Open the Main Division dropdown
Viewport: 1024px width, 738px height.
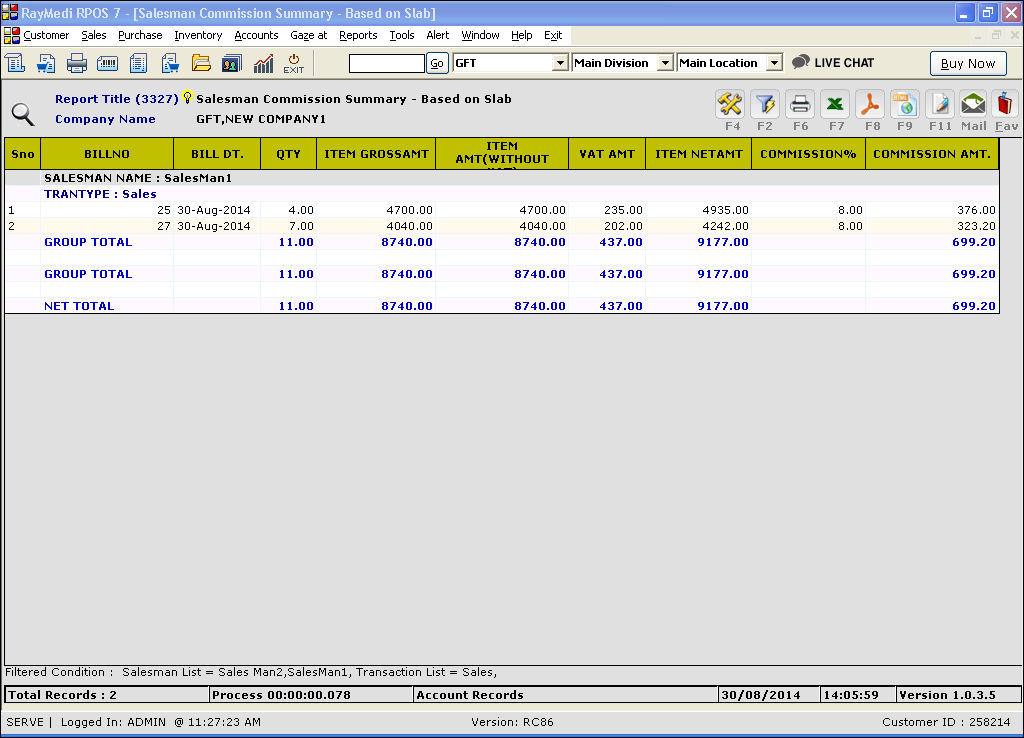[x=665, y=63]
